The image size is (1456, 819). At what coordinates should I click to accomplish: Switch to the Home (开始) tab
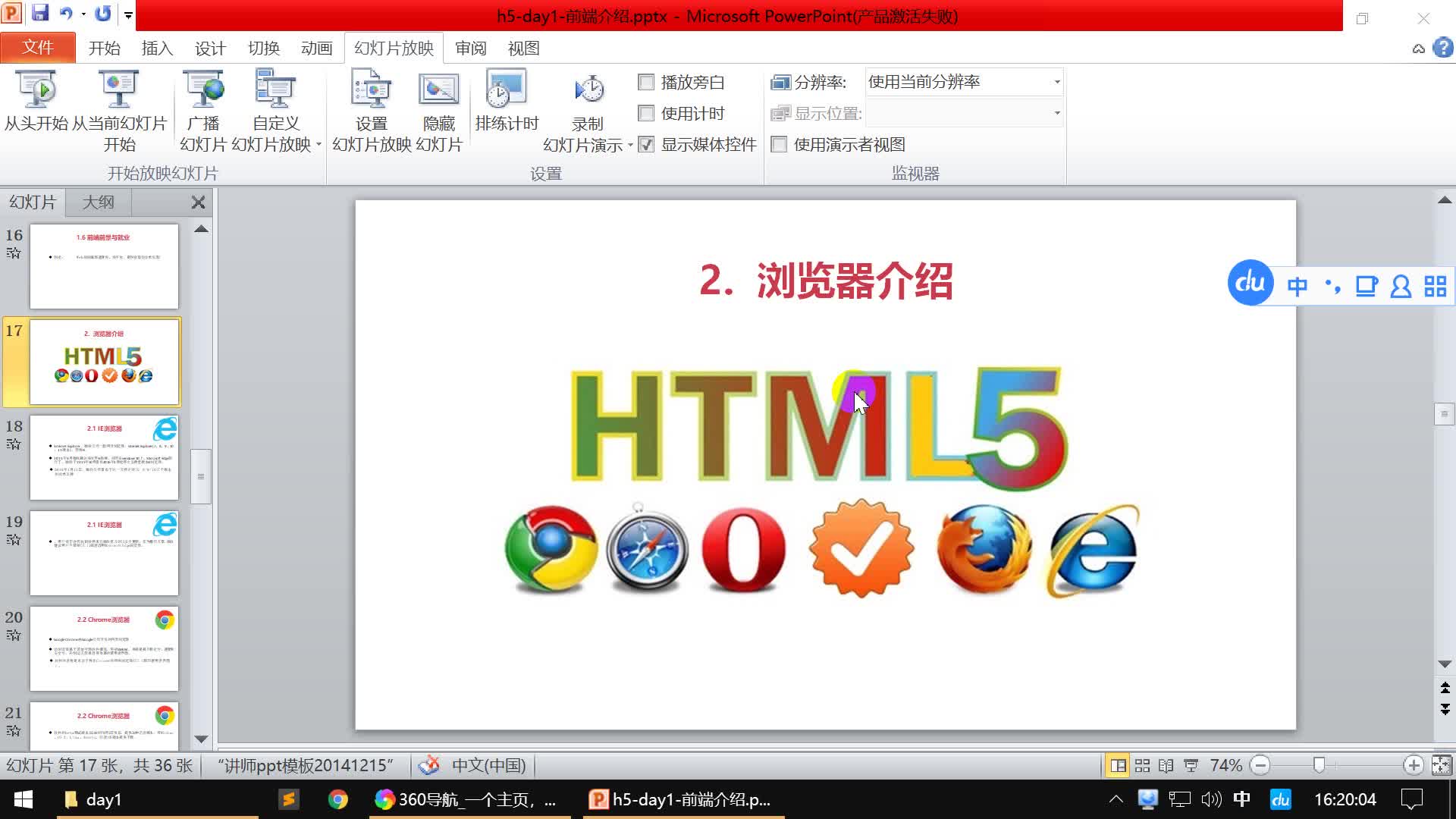click(x=104, y=48)
